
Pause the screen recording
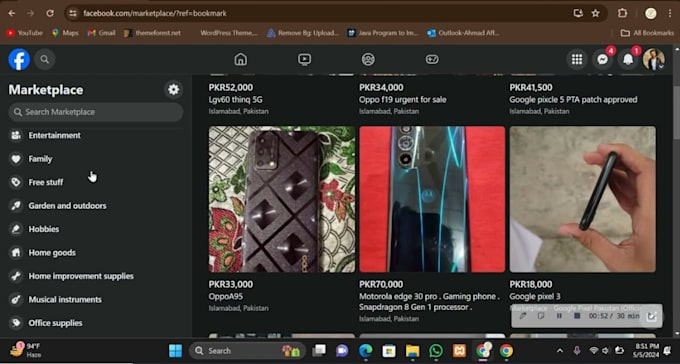559,316
